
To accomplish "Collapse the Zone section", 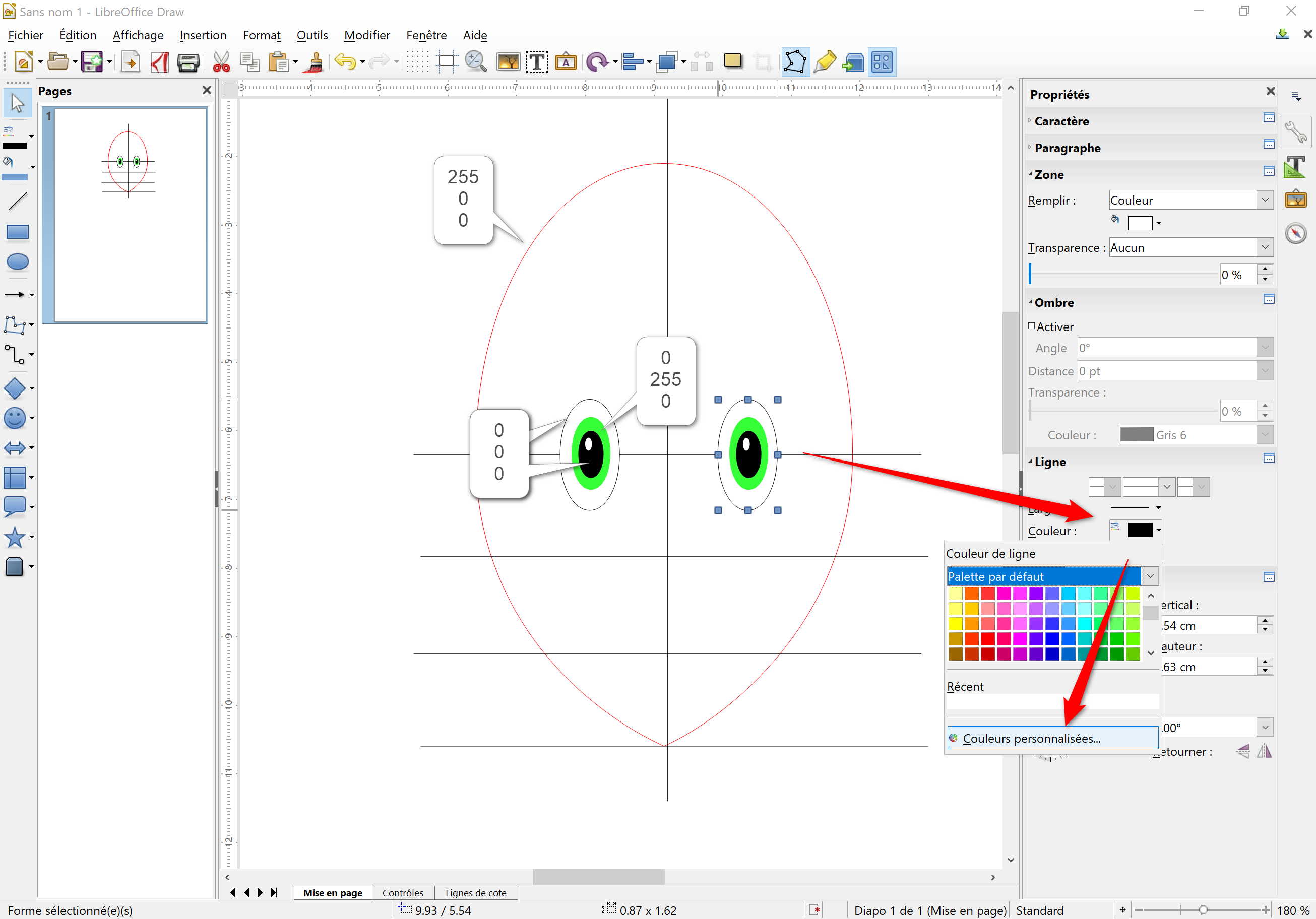I will (x=1030, y=174).
